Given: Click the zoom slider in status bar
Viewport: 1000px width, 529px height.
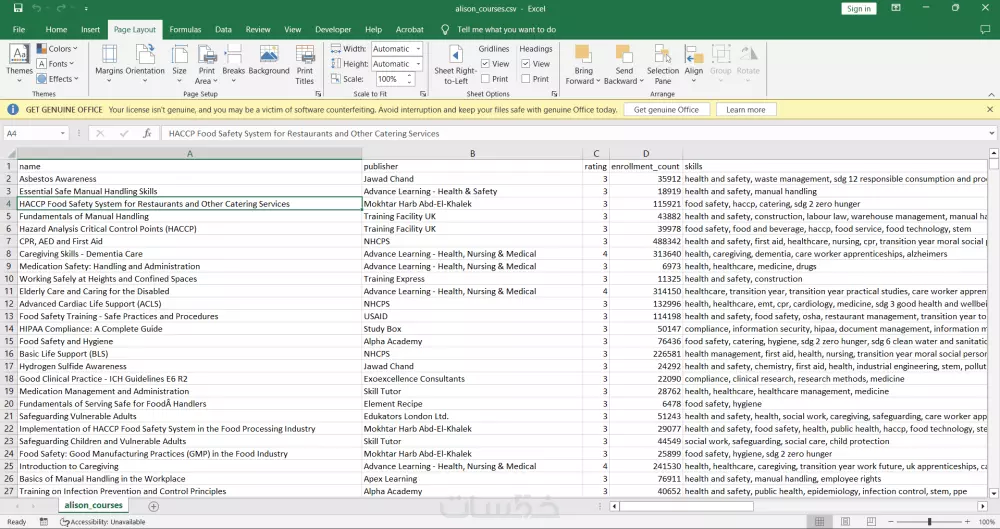Looking at the screenshot, I should 928,522.
